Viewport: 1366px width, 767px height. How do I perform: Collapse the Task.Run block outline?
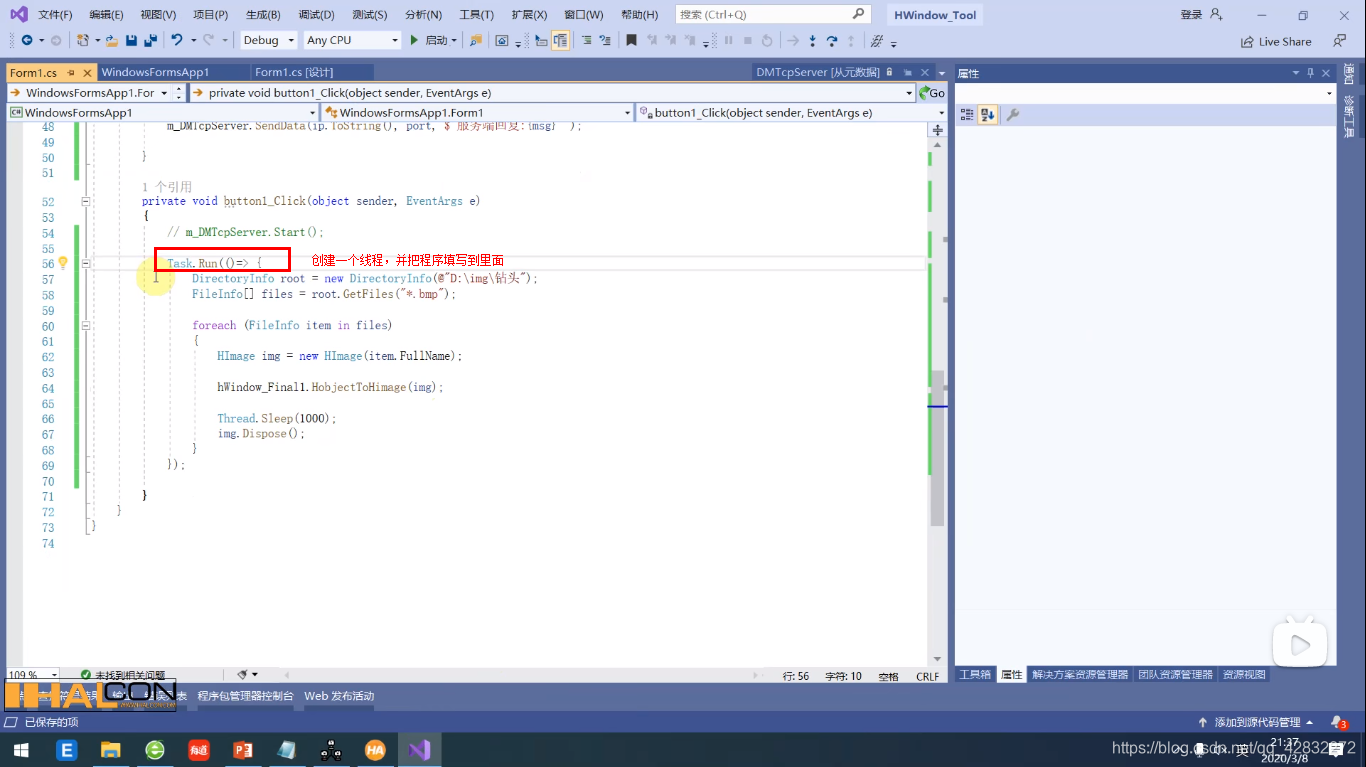(x=86, y=263)
